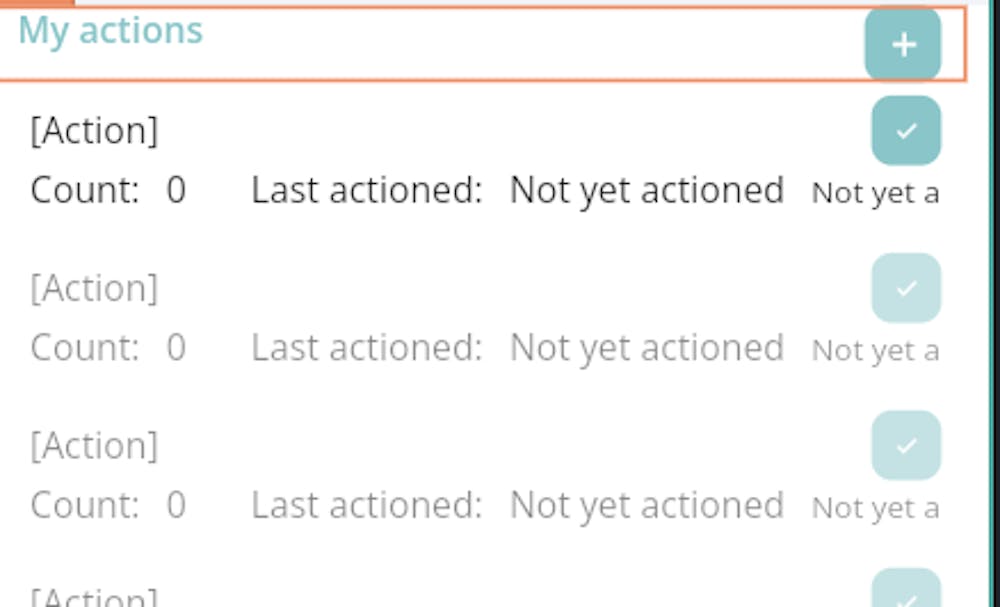Click Last actioned label of second action
This screenshot has width=1000, height=607.
coord(367,347)
